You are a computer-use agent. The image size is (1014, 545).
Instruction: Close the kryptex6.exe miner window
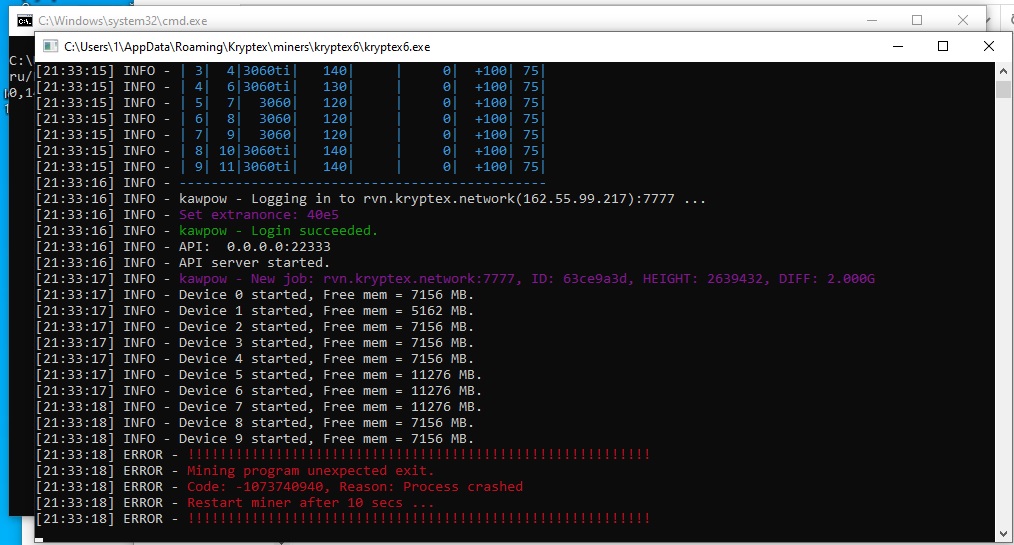click(x=988, y=46)
